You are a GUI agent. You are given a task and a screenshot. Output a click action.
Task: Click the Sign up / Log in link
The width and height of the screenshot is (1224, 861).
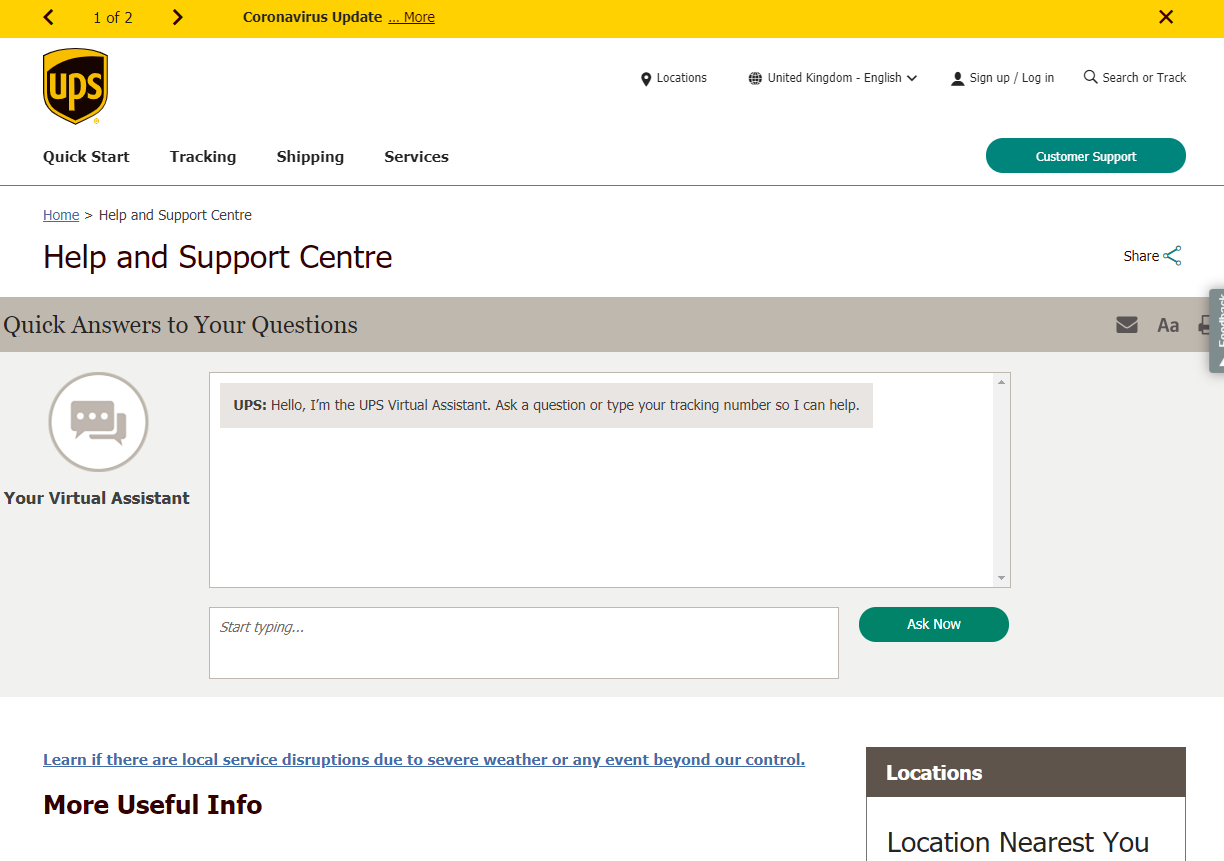(1002, 78)
